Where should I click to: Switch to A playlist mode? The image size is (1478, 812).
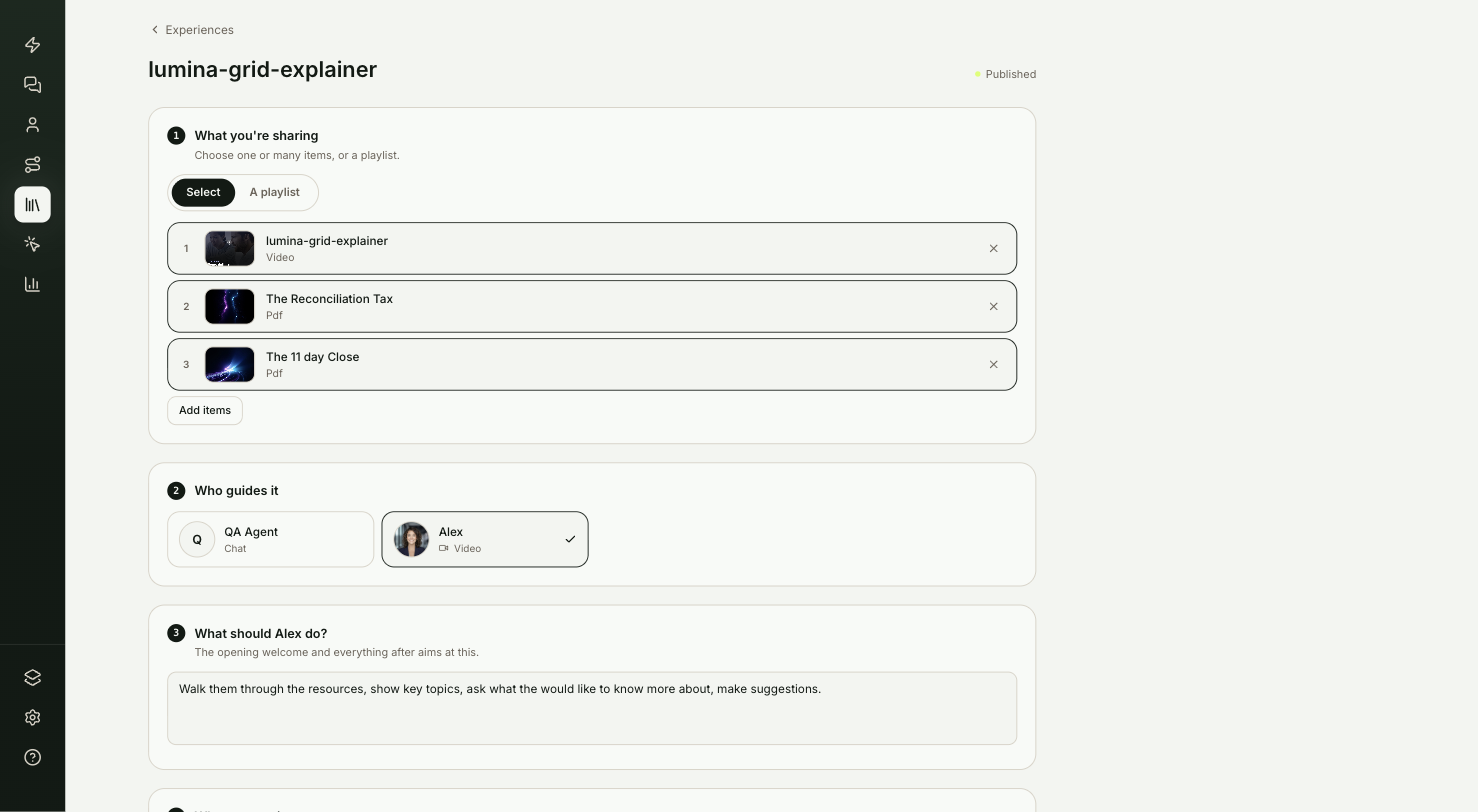pyautogui.click(x=274, y=192)
